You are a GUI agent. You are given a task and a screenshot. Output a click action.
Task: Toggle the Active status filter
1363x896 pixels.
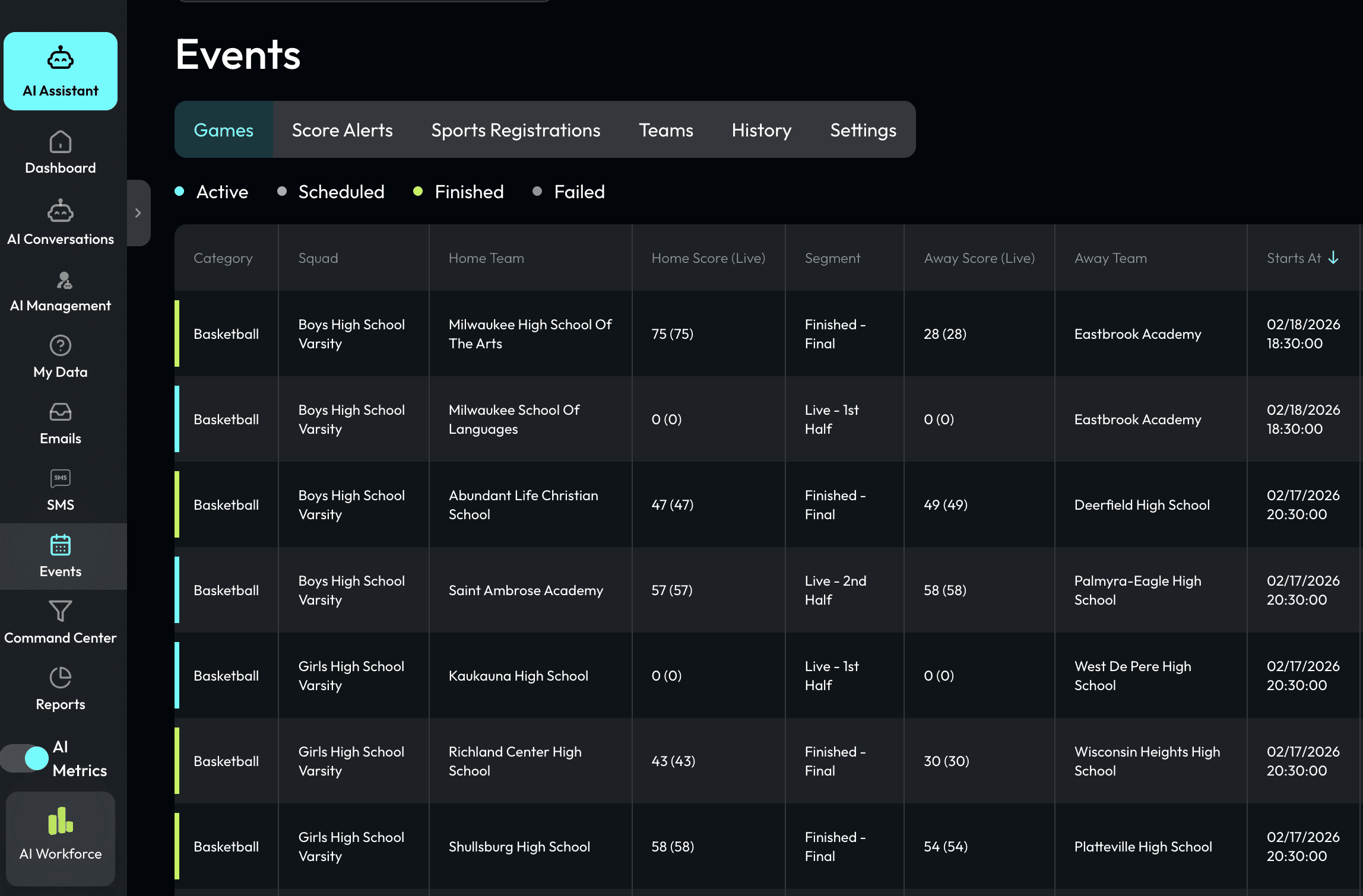coord(212,192)
